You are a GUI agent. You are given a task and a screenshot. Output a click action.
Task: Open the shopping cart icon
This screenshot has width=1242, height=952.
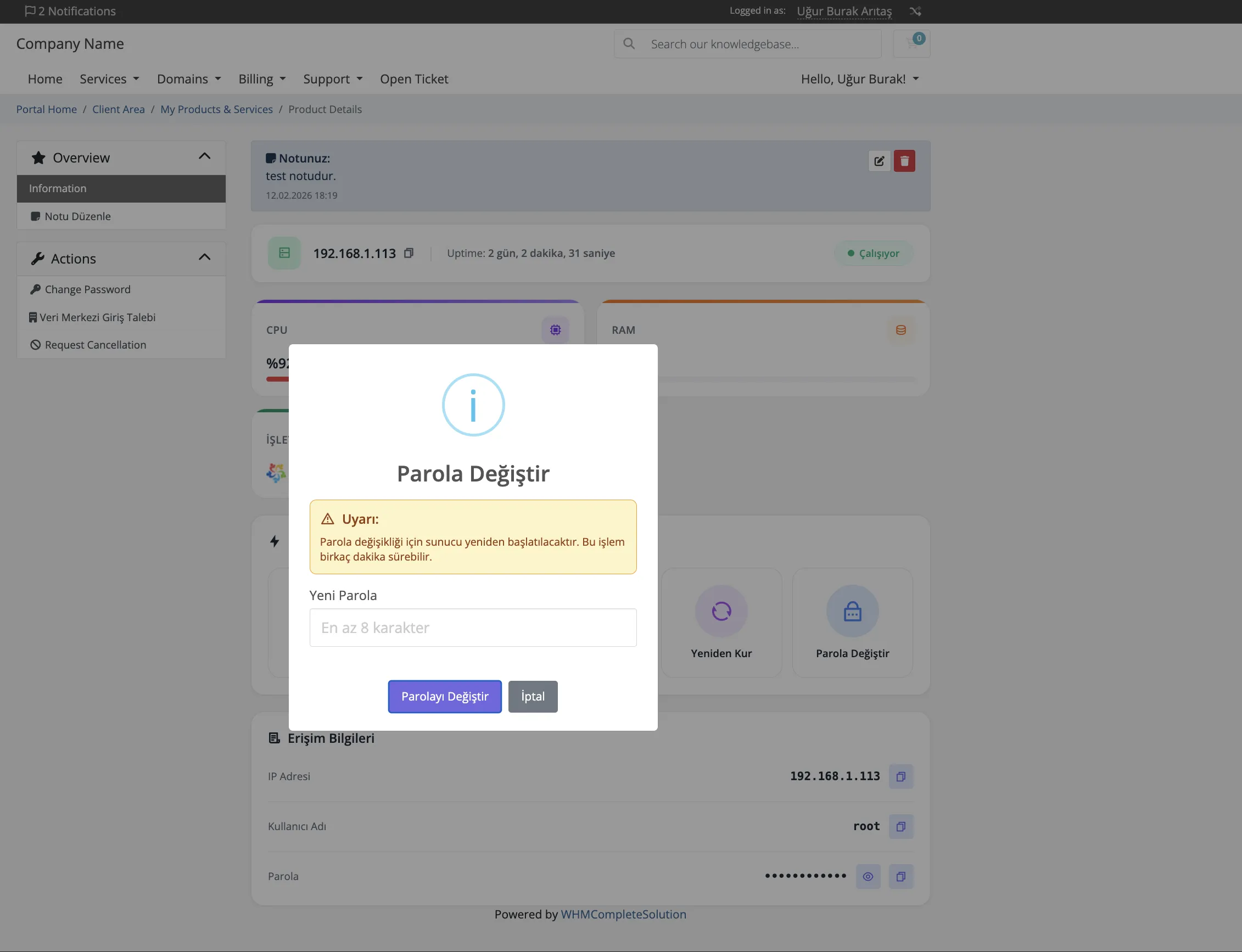pyautogui.click(x=911, y=43)
